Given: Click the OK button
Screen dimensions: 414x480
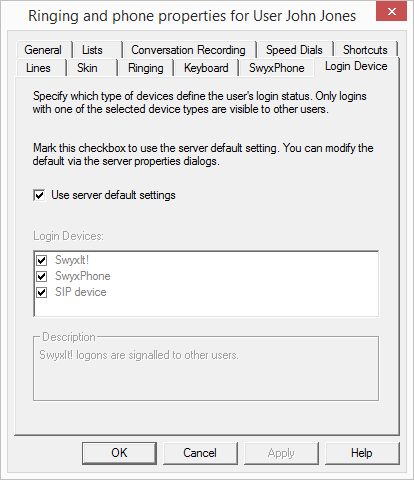Looking at the screenshot, I should [119, 453].
